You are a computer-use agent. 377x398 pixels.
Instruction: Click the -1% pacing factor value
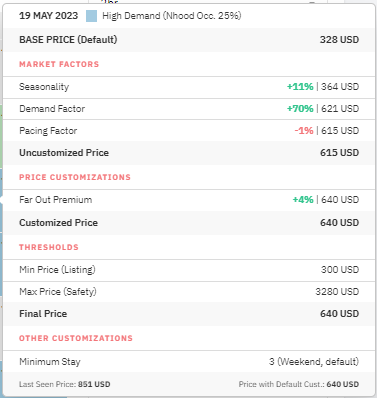pyautogui.click(x=304, y=131)
